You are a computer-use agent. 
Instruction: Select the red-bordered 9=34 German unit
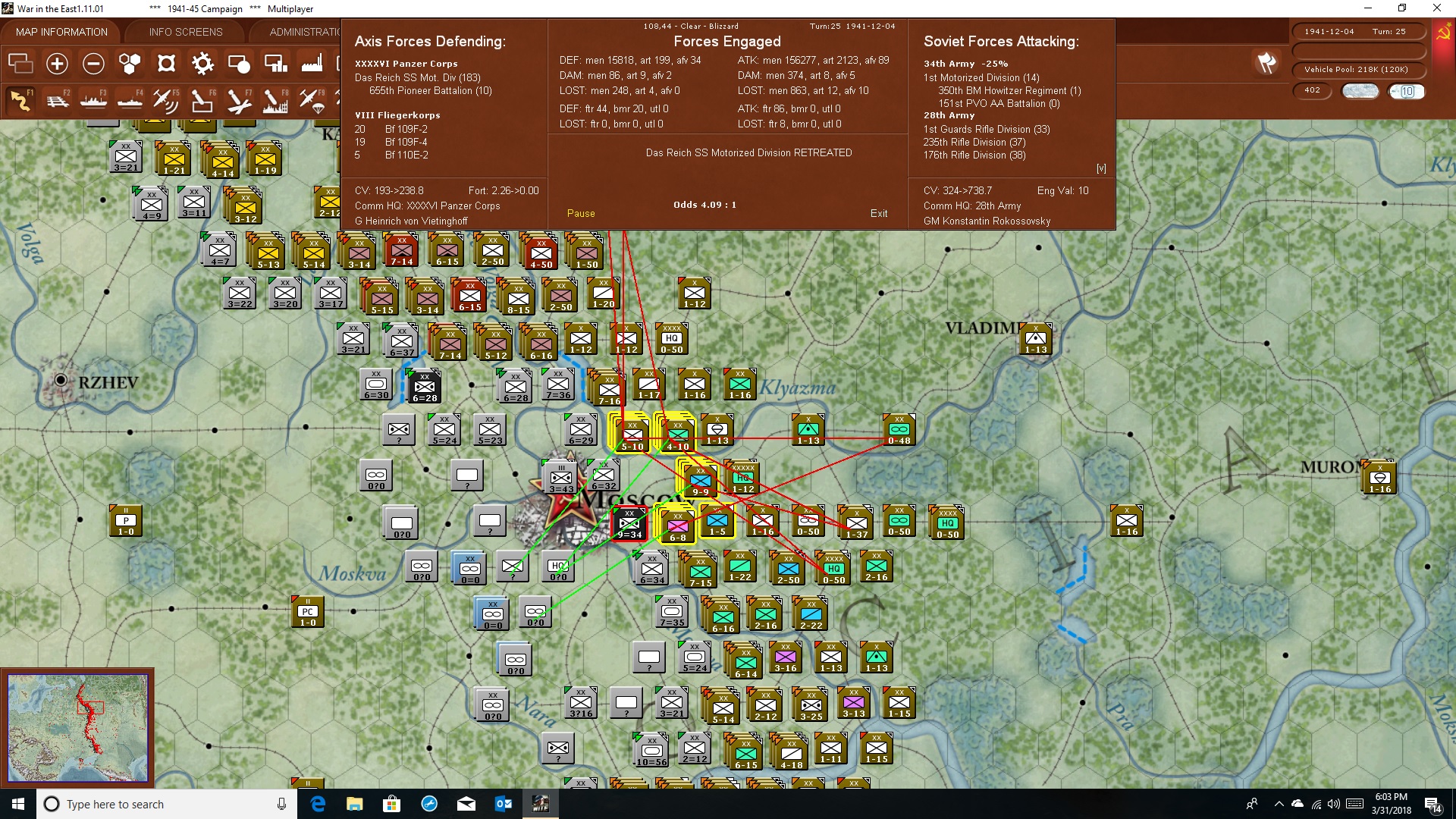(x=629, y=524)
